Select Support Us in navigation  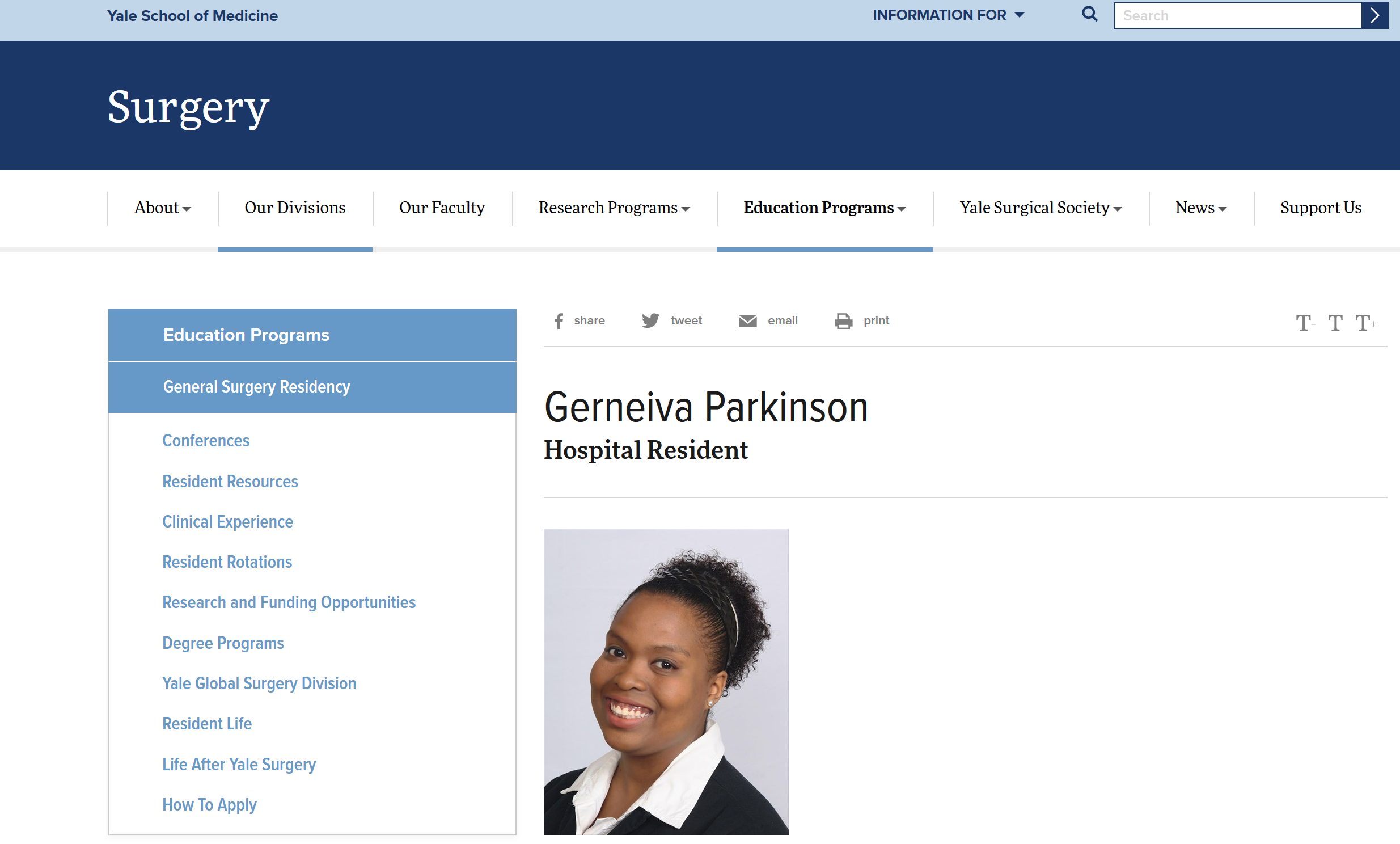(x=1321, y=208)
